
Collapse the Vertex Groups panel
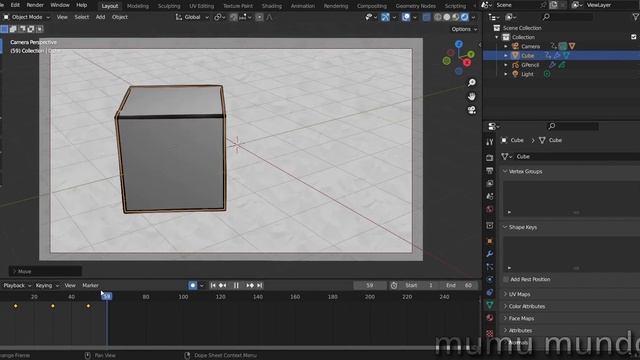[505, 171]
